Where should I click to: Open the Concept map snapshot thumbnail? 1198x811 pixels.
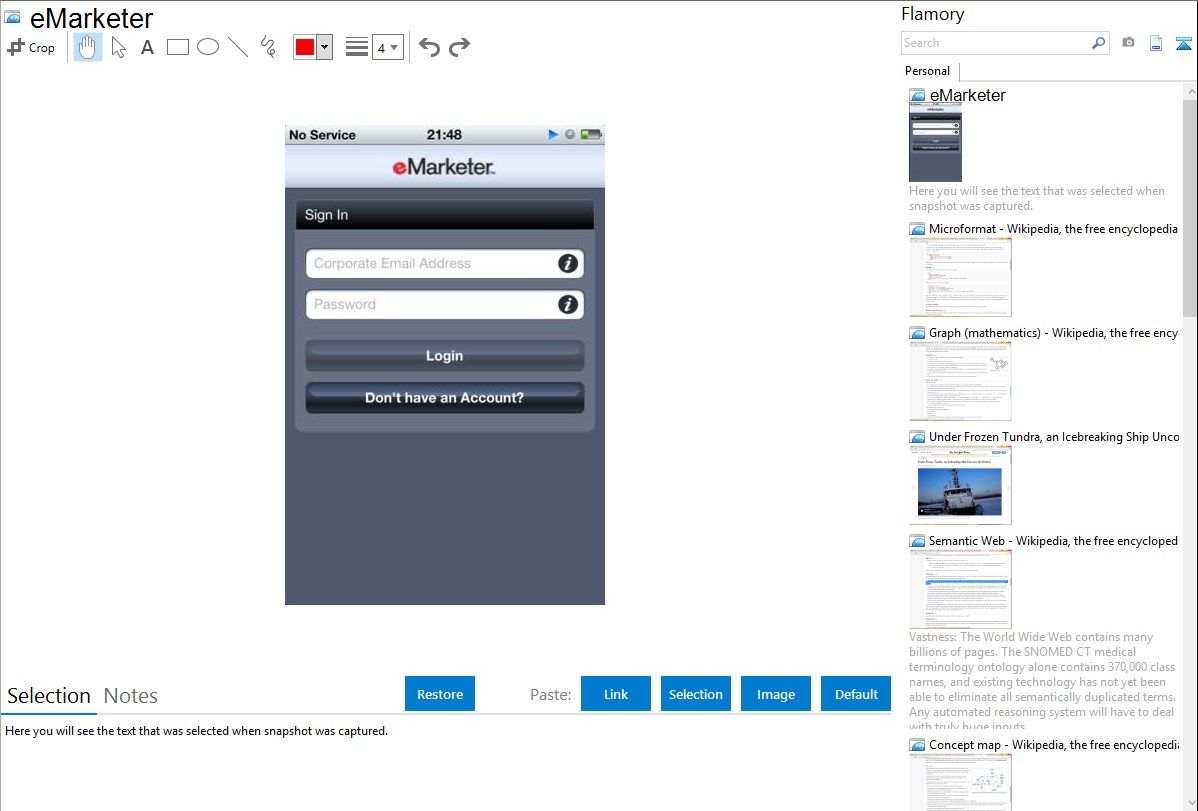pyautogui.click(x=960, y=782)
